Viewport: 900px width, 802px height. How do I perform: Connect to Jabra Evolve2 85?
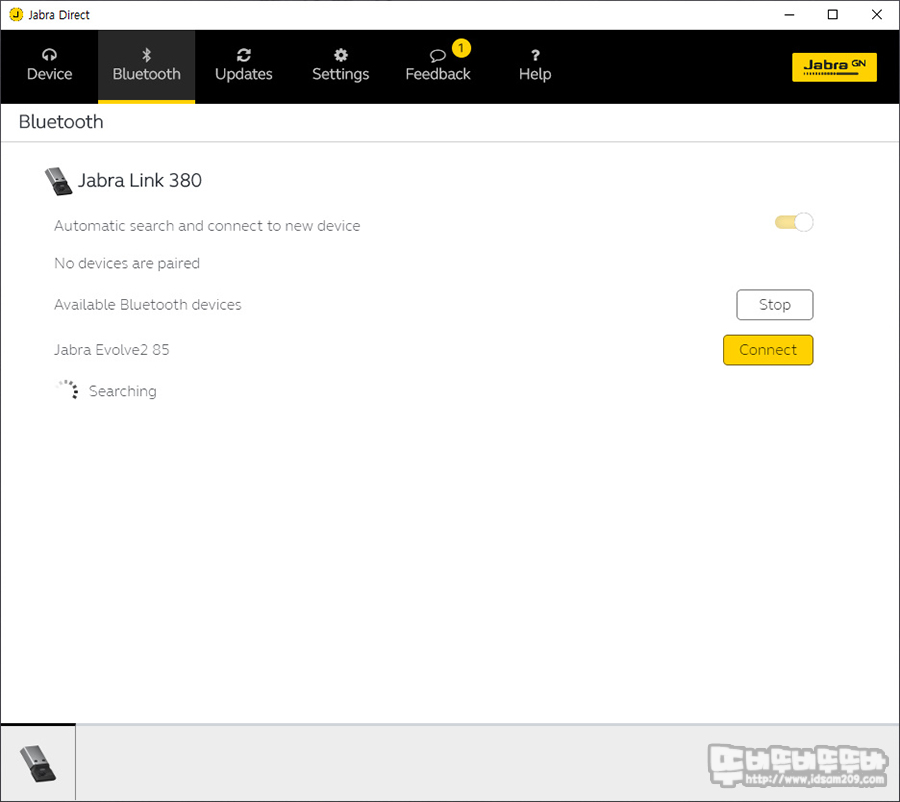point(768,350)
